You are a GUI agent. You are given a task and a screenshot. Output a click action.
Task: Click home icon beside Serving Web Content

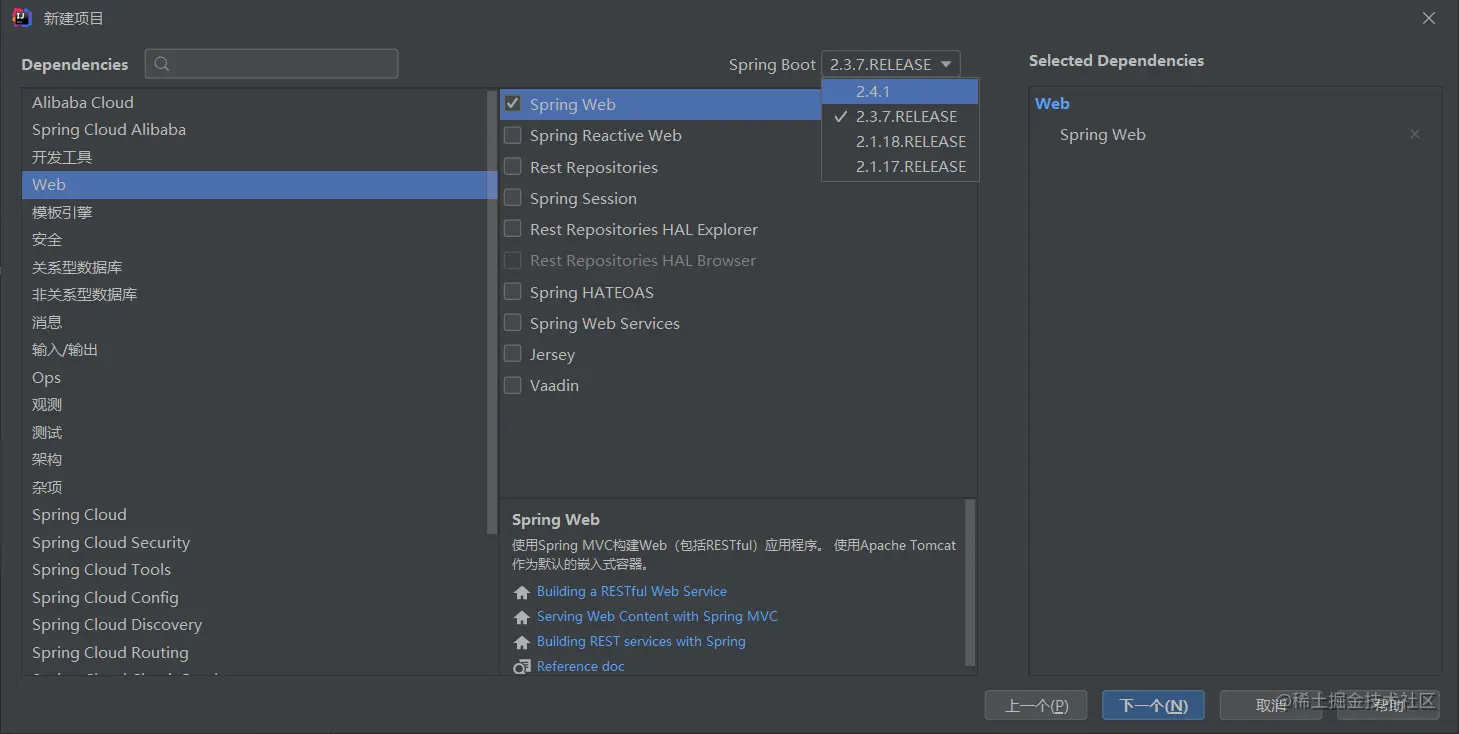[521, 617]
